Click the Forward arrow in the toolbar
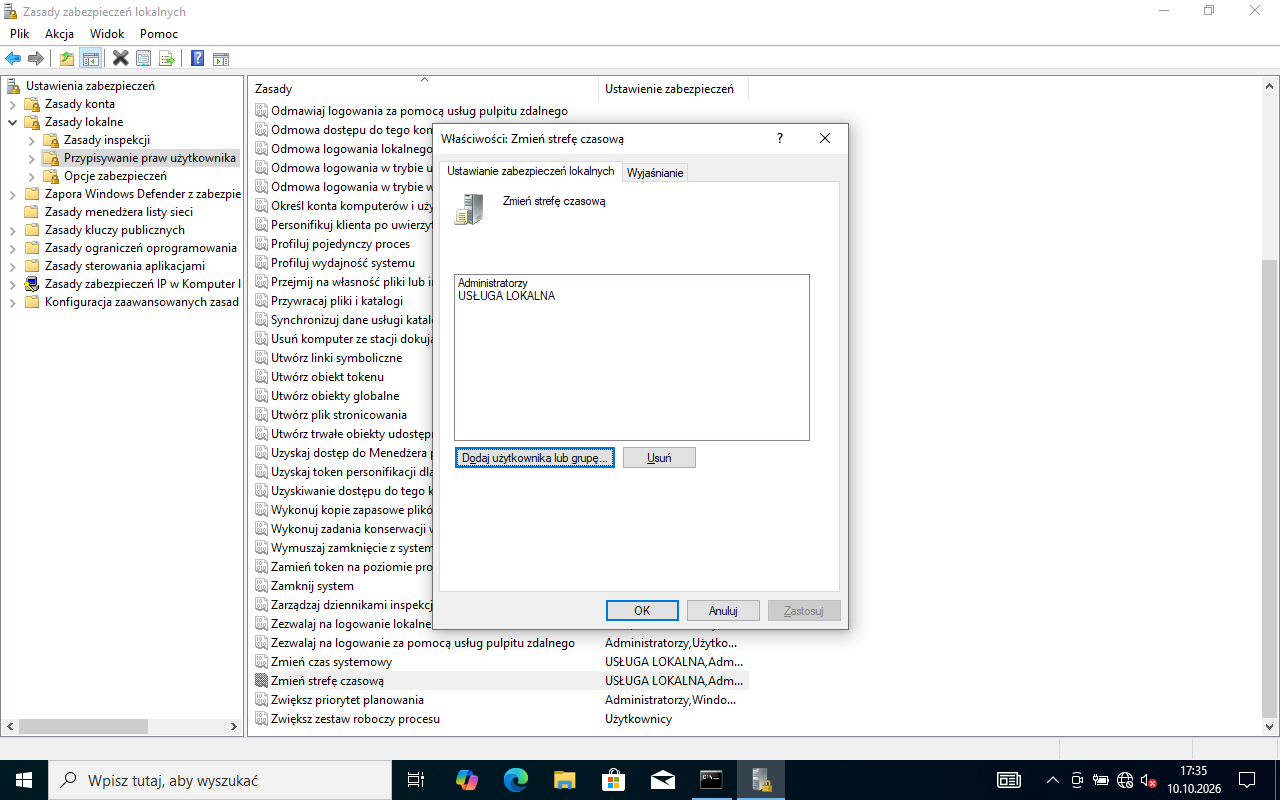Viewport: 1280px width, 800px height. 36,59
